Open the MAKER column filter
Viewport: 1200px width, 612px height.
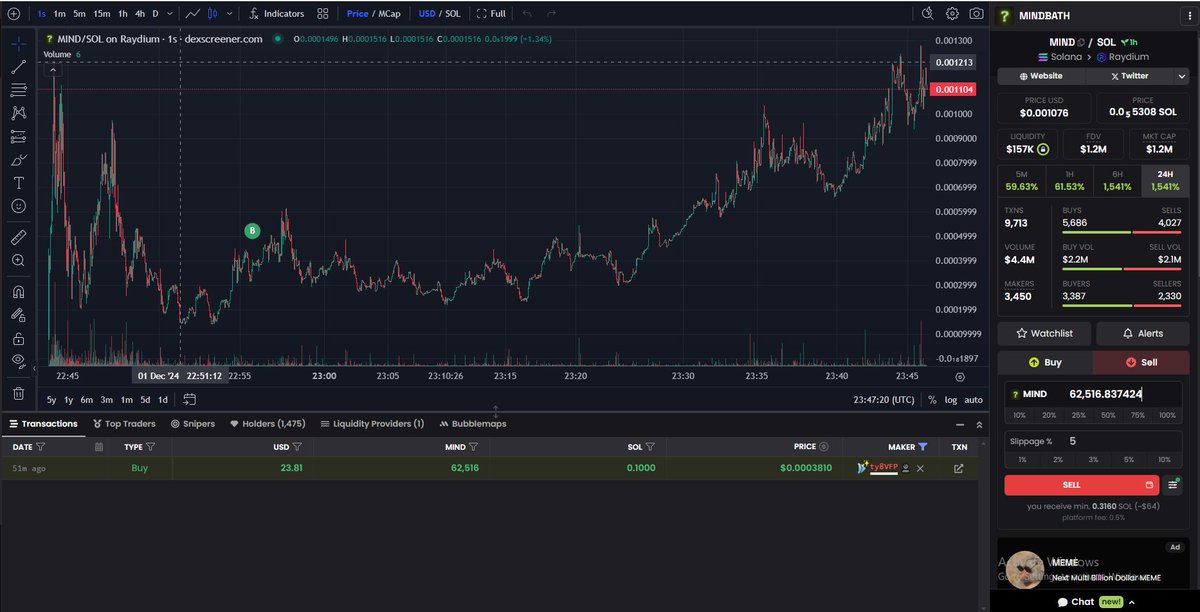point(923,447)
